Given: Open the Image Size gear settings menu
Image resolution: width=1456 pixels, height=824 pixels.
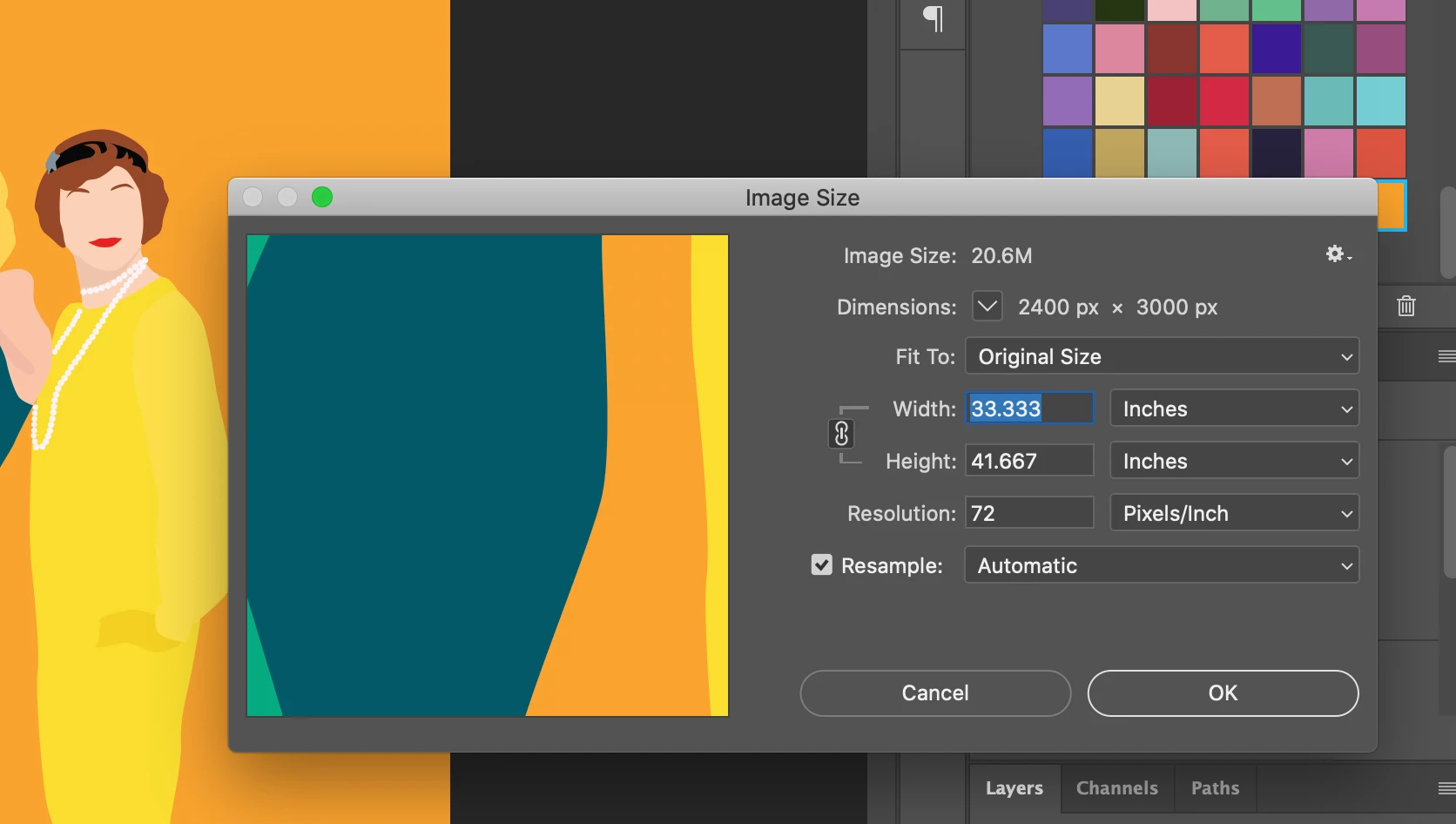Looking at the screenshot, I should pos(1338,254).
